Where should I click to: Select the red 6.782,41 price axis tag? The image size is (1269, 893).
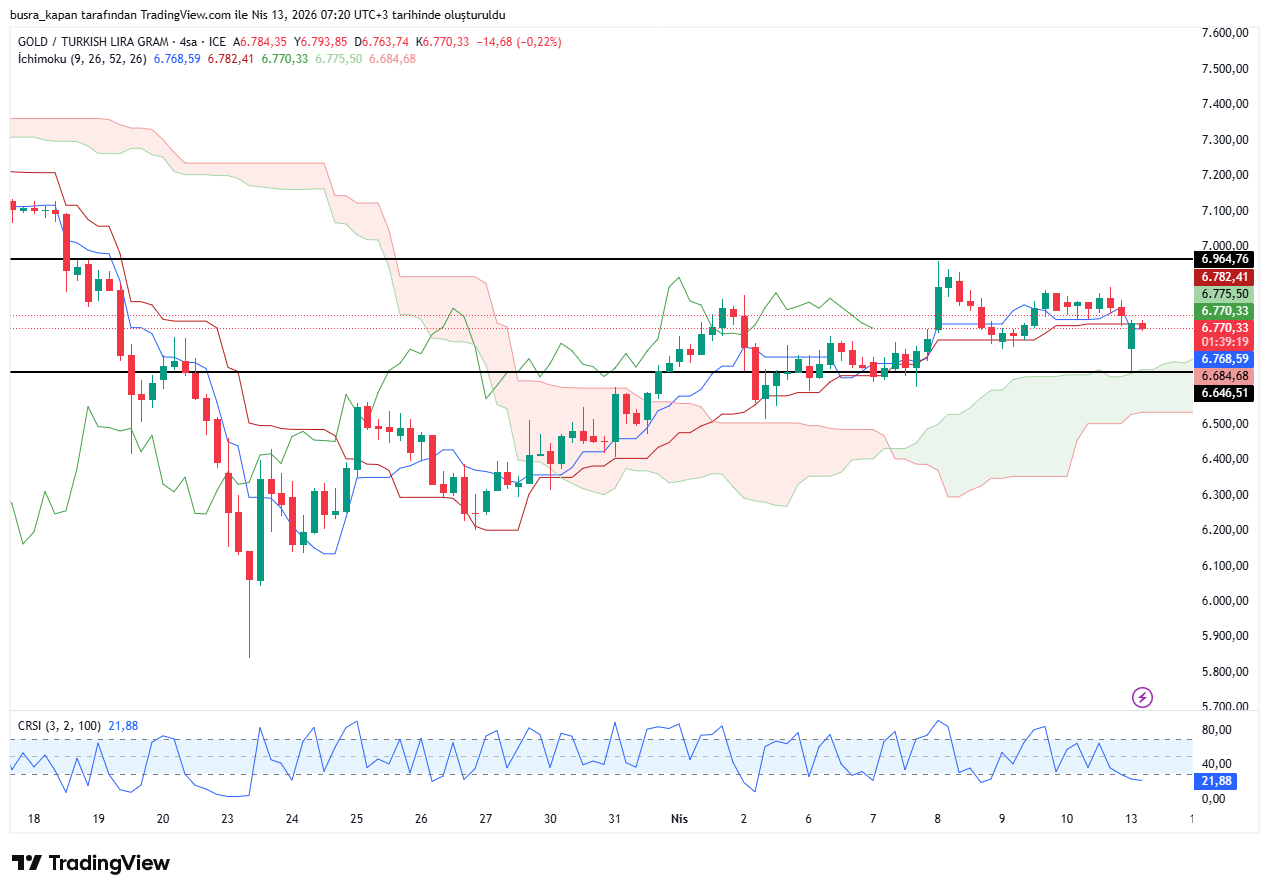tap(1224, 277)
